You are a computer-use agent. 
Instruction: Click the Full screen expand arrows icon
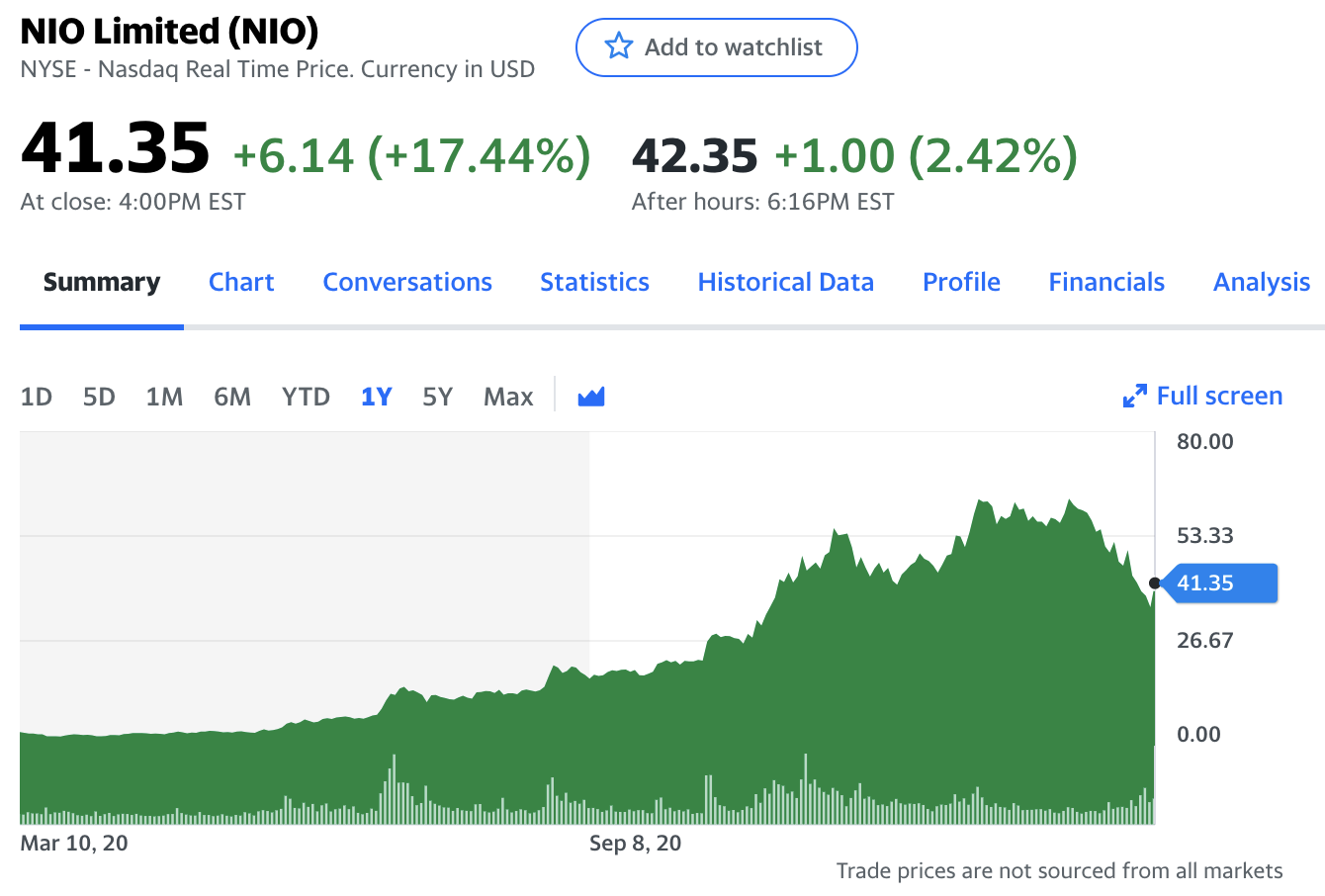pos(1135,397)
